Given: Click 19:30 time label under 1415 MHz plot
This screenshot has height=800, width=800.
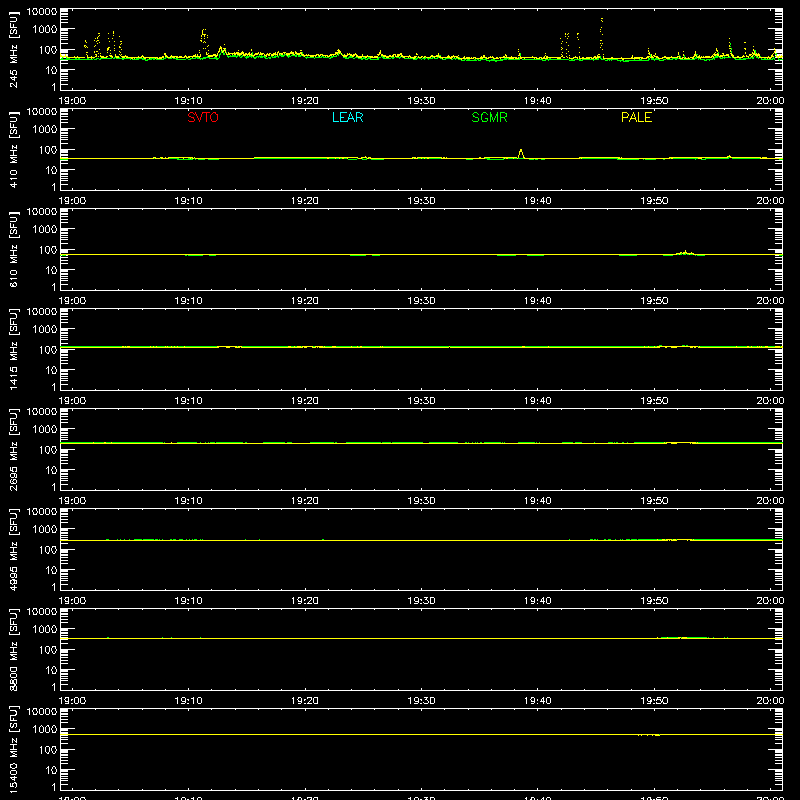Looking at the screenshot, I should [421, 401].
